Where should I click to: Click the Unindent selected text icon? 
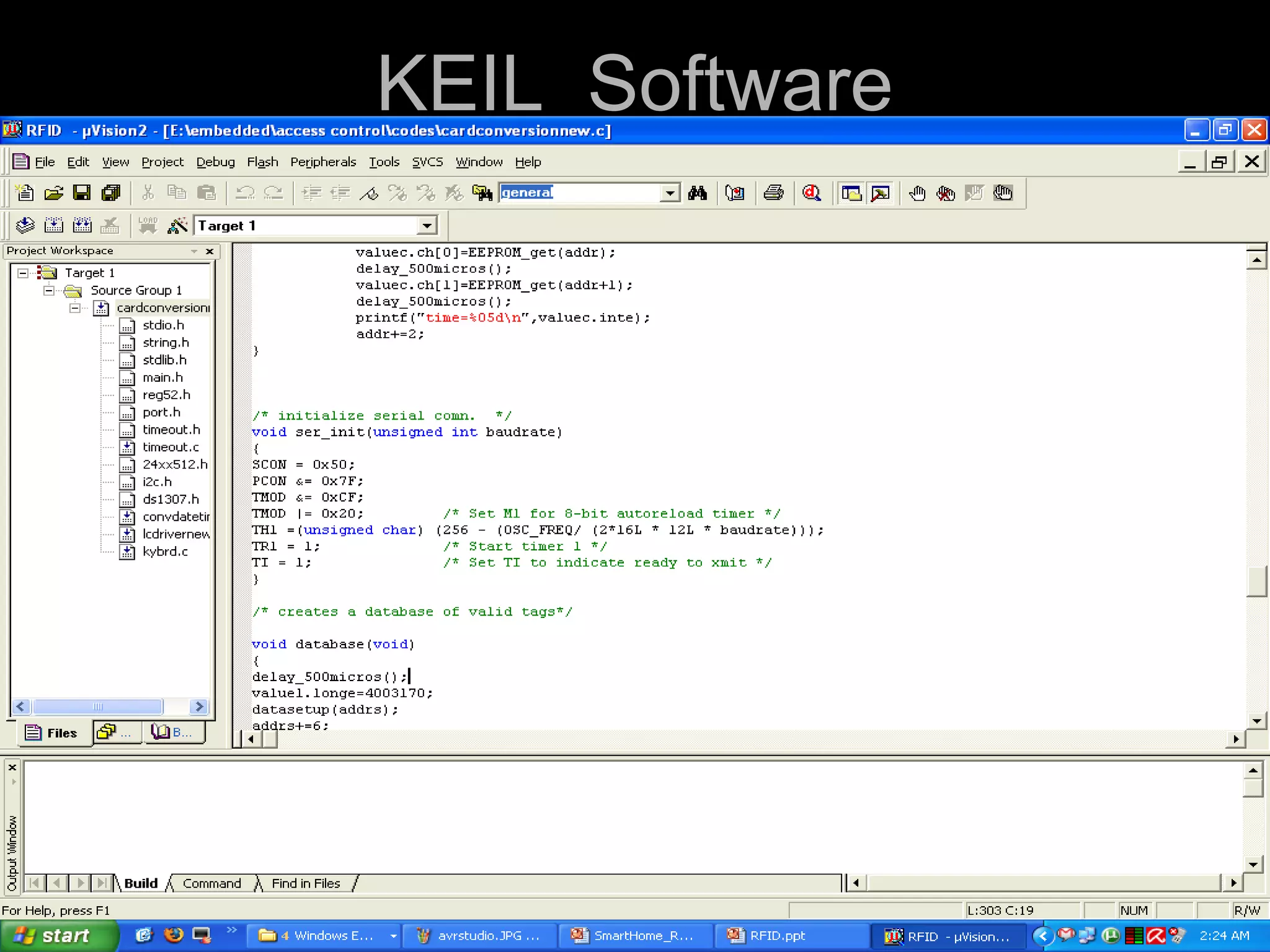click(x=340, y=193)
